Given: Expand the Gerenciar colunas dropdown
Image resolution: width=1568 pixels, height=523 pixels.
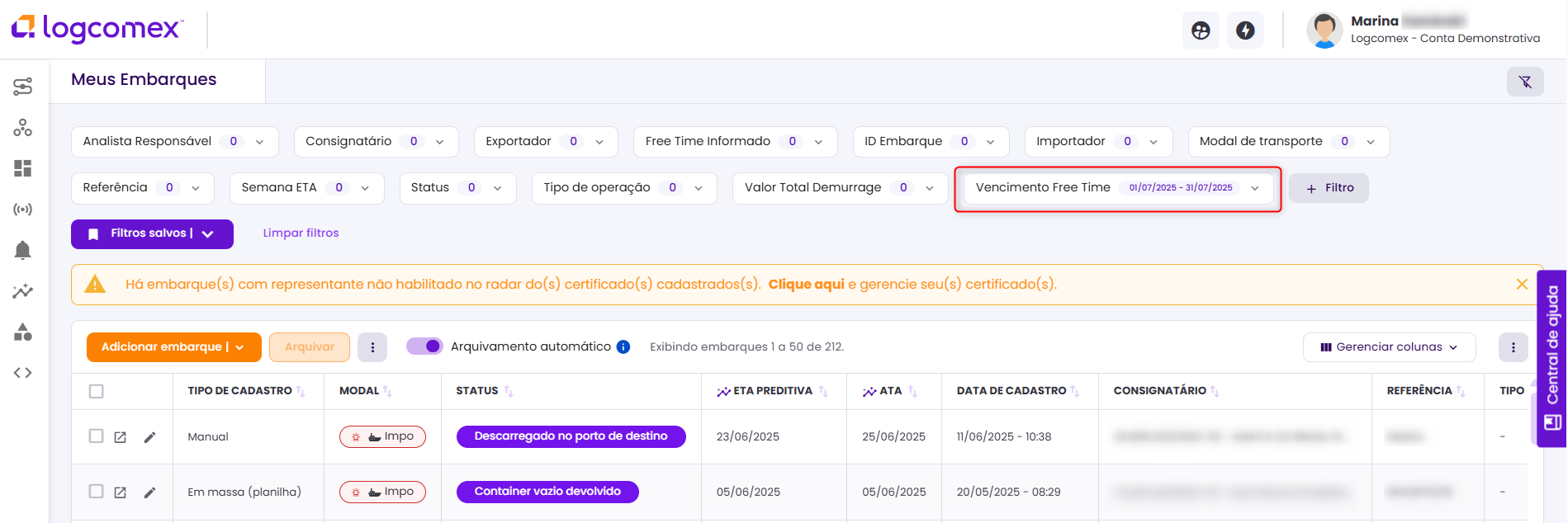Looking at the screenshot, I should pyautogui.click(x=1389, y=347).
